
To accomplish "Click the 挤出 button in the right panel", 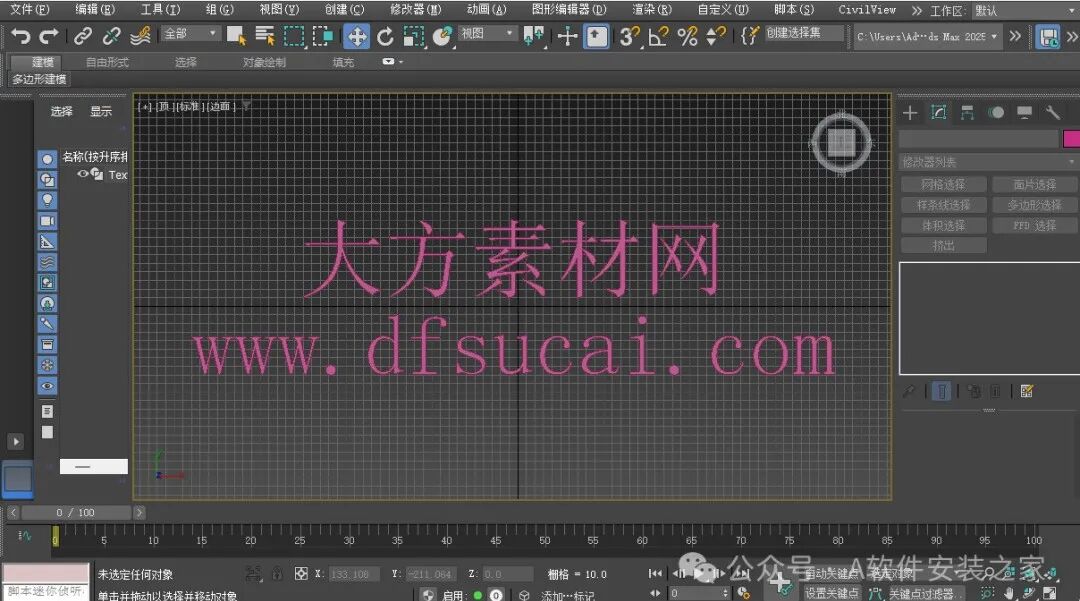I will pyautogui.click(x=944, y=244).
